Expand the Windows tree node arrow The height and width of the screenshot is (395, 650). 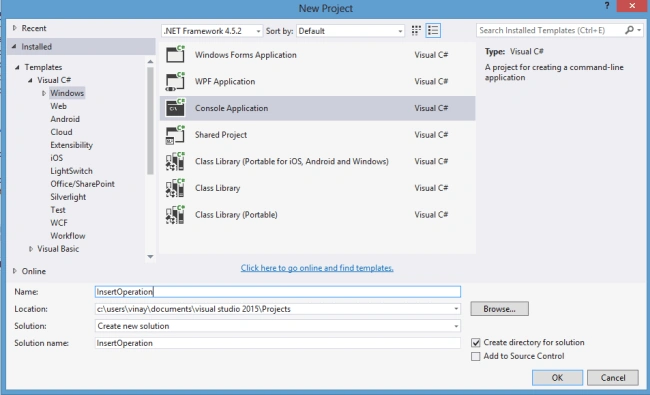coord(44,93)
